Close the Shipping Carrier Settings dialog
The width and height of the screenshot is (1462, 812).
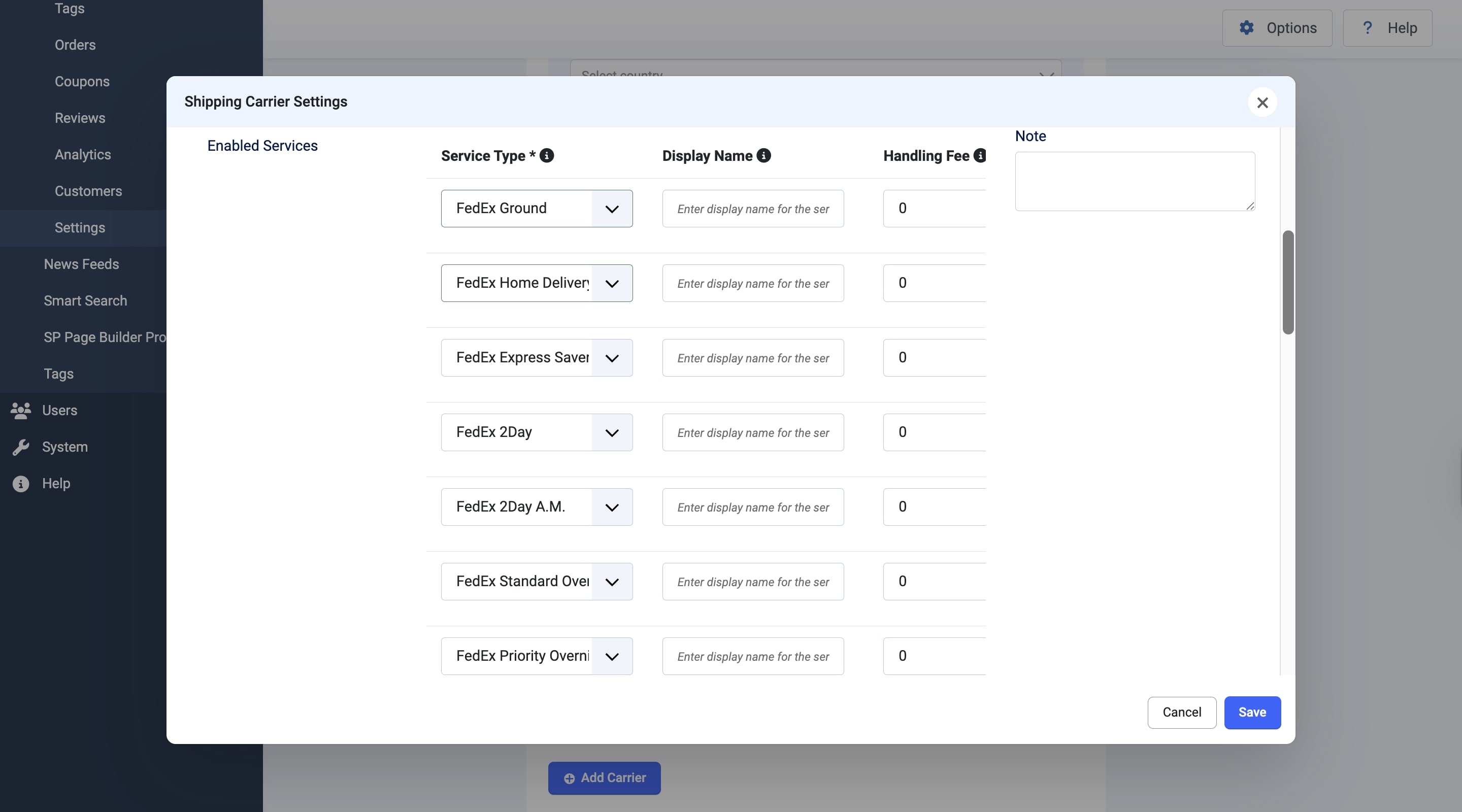[1262, 103]
